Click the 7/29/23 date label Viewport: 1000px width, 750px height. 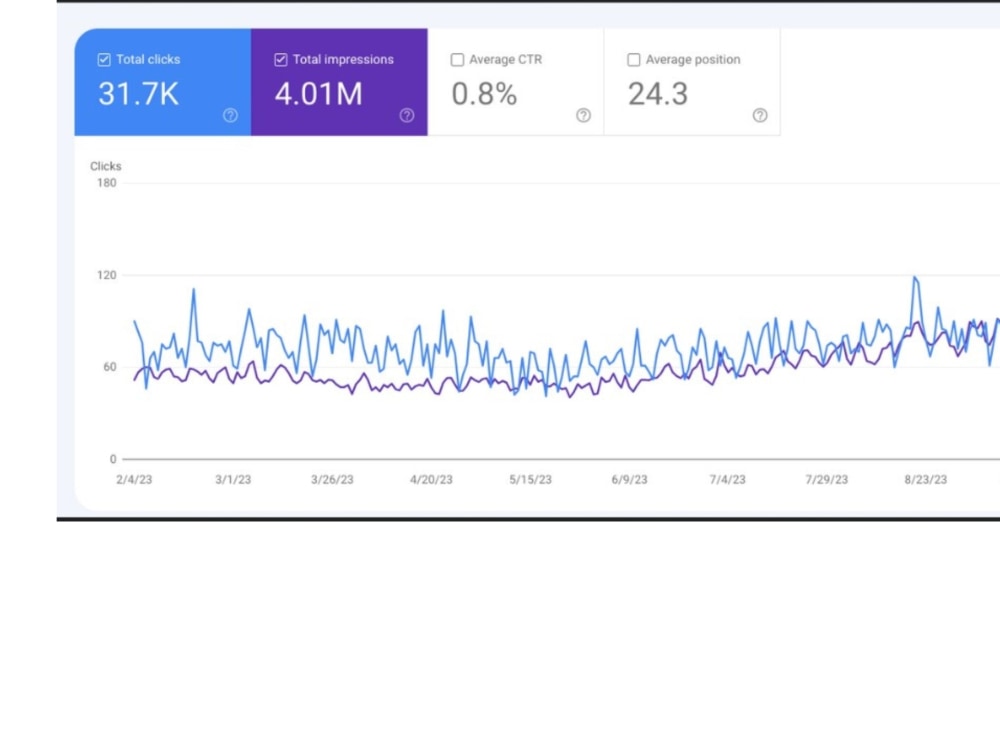[827, 480]
